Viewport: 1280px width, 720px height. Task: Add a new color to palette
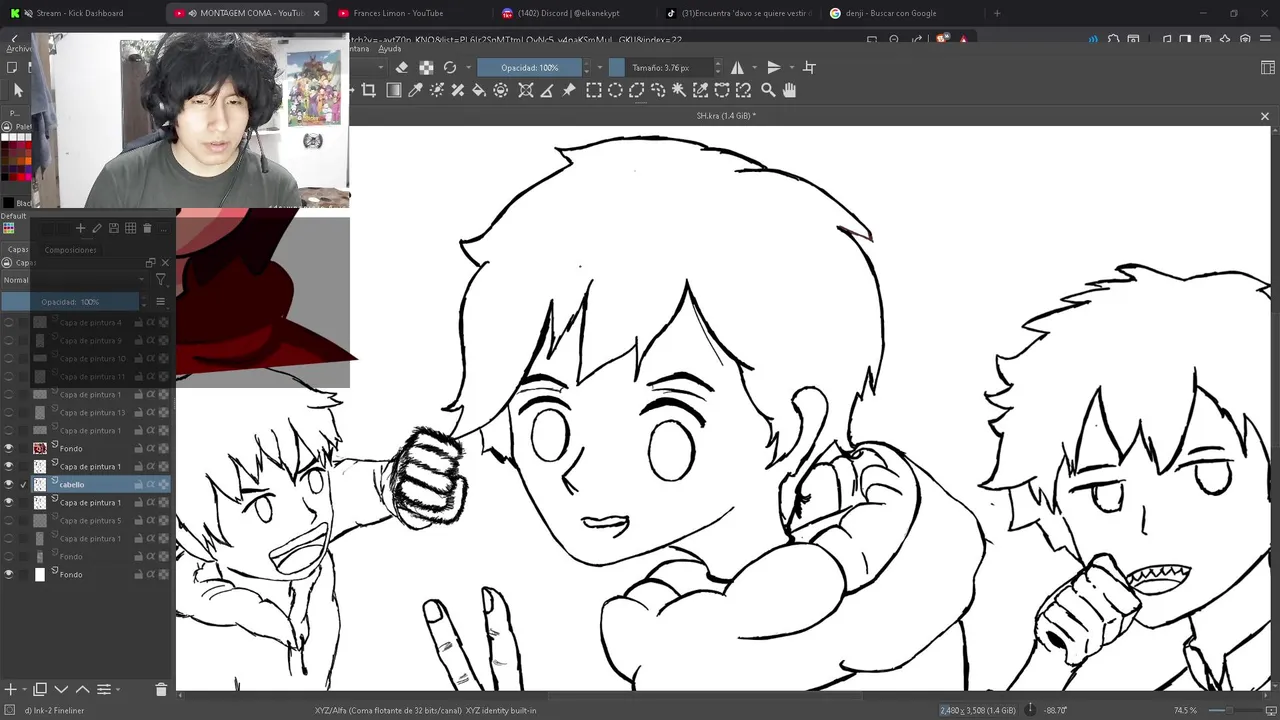click(x=80, y=228)
